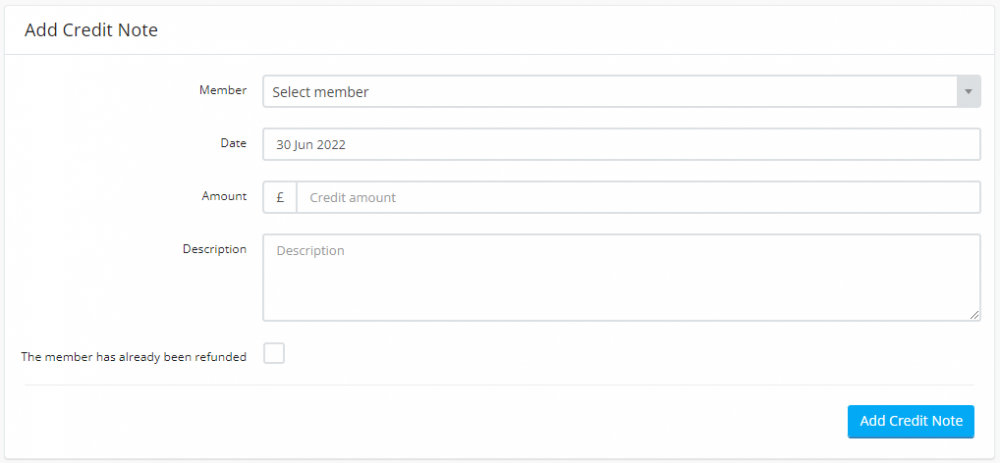Click the 30 Jun 2022 date value
1000x463 pixels.
[310, 144]
